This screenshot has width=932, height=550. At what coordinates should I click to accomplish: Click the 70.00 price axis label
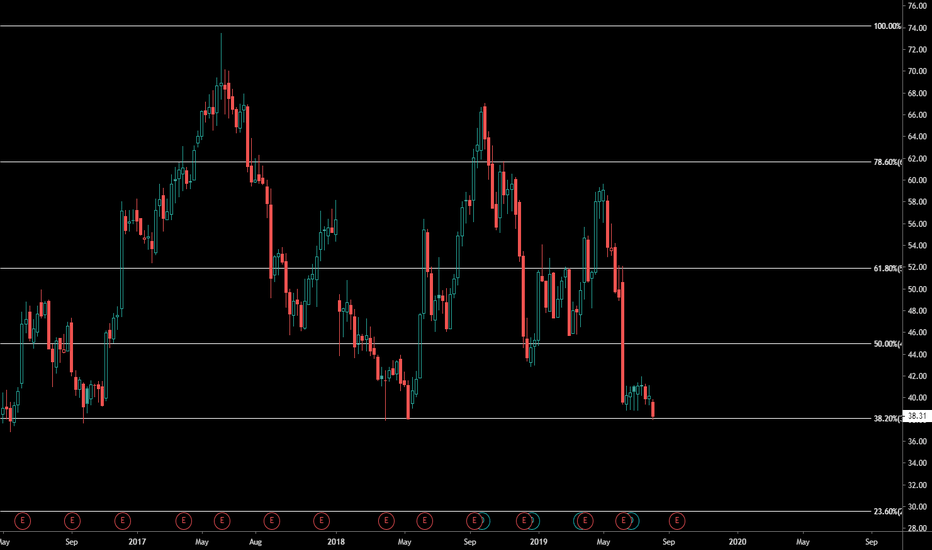pos(917,71)
